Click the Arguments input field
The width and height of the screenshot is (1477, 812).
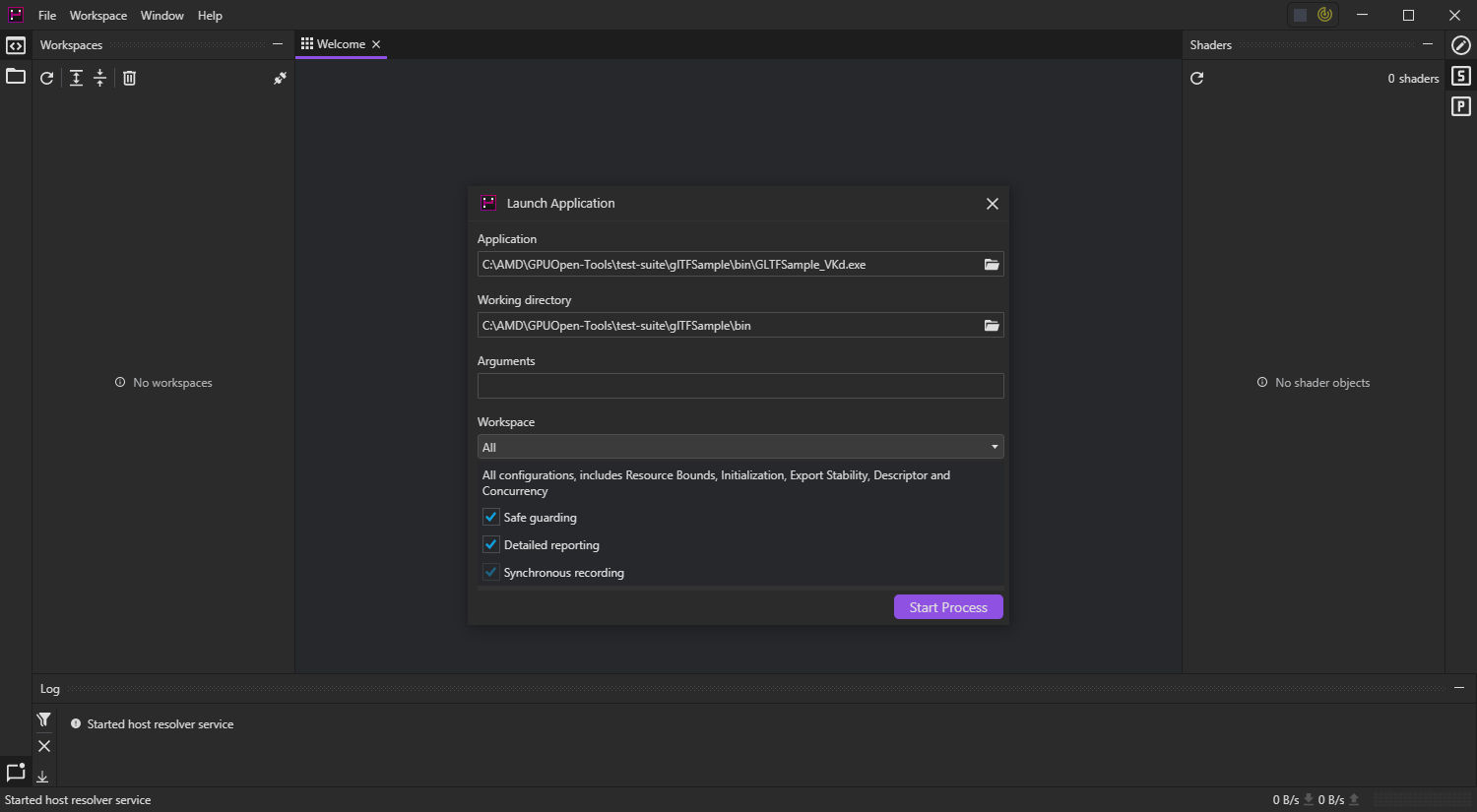740,386
